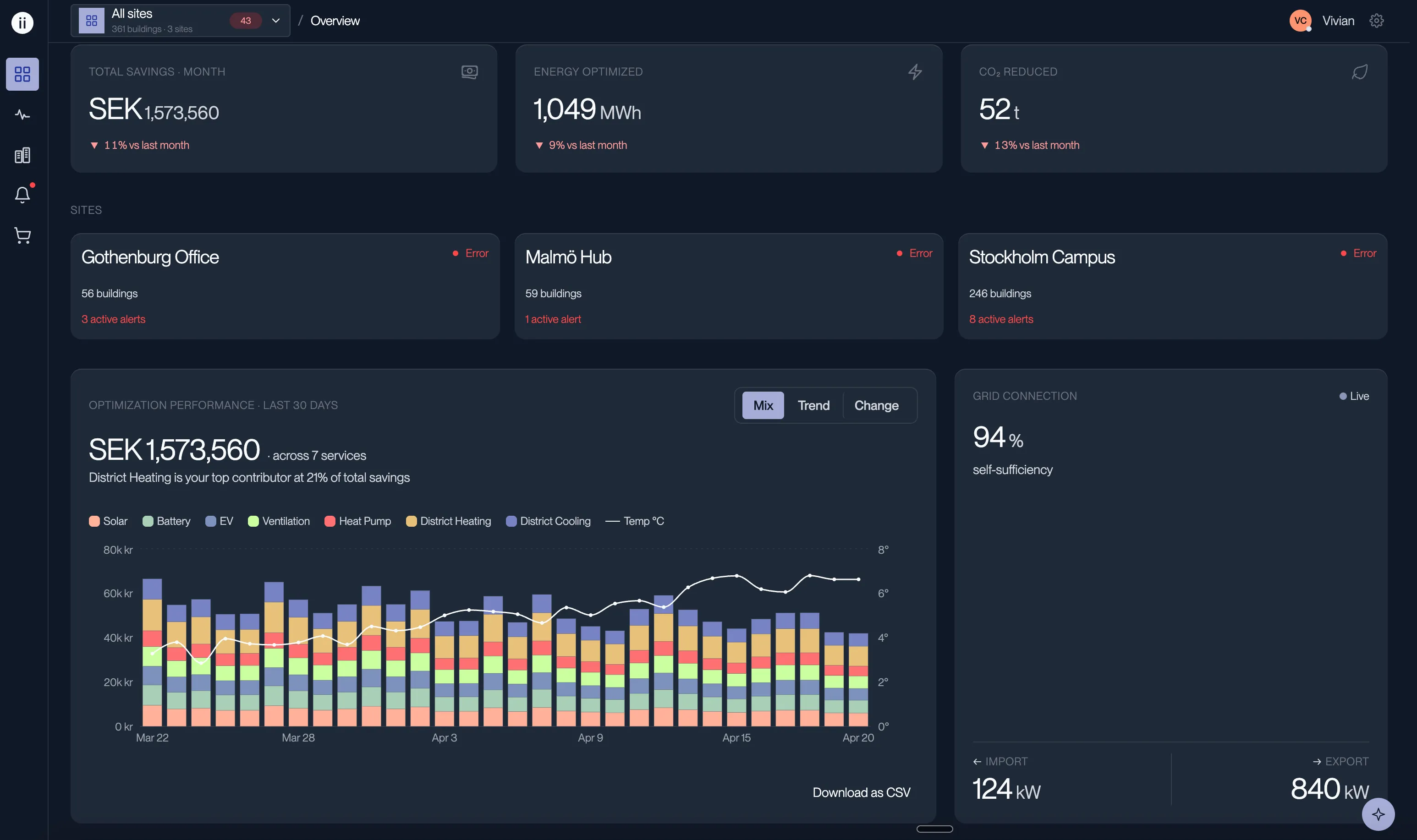Toggle the Solar legend series
The height and width of the screenshot is (840, 1417).
pyautogui.click(x=108, y=521)
